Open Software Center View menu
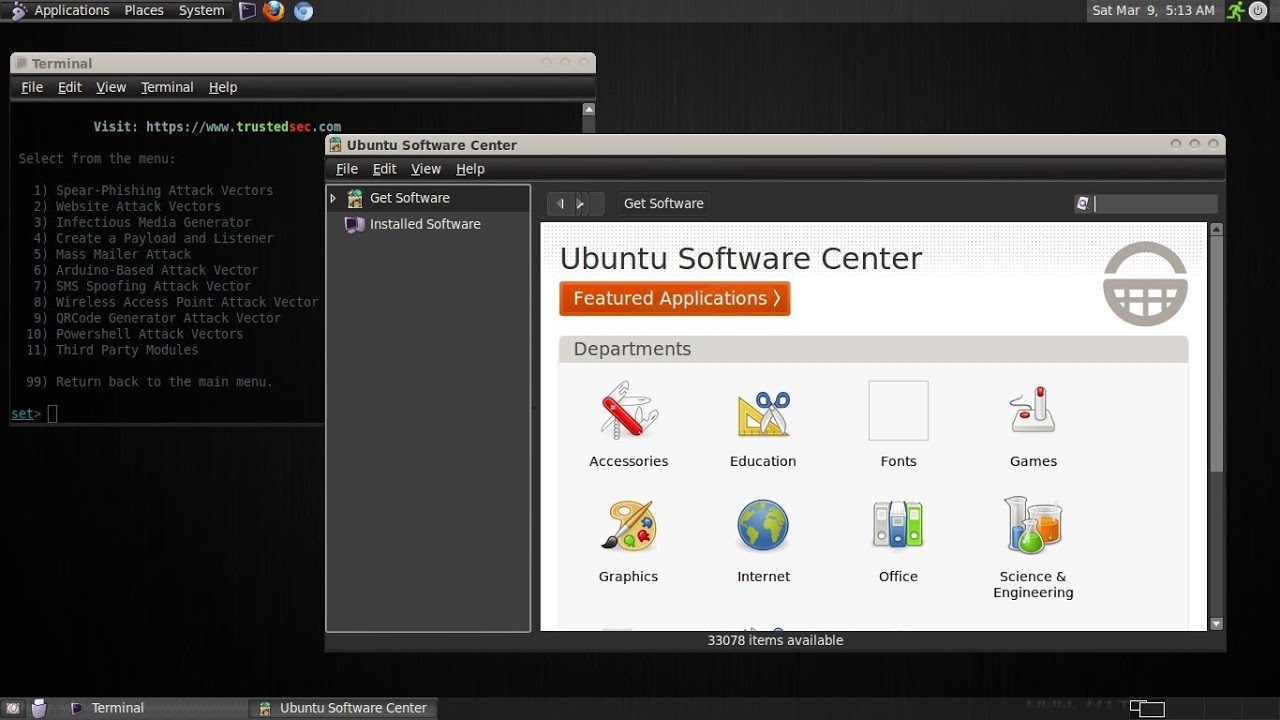This screenshot has height=720, width=1280. click(426, 169)
